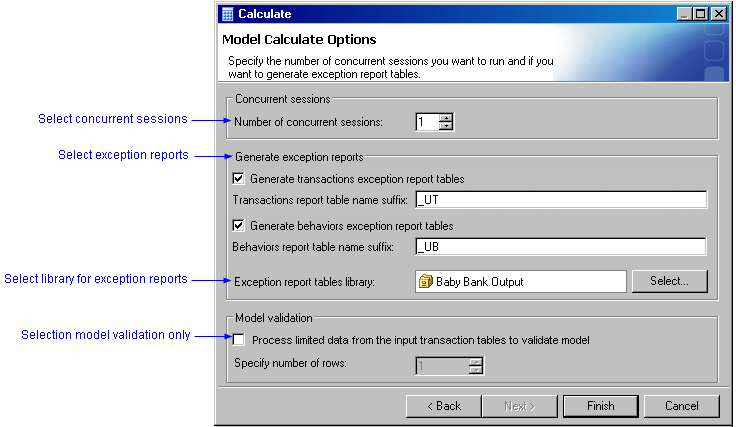Click the Select library for exception reports label
The height and width of the screenshot is (427, 736).
(96, 279)
